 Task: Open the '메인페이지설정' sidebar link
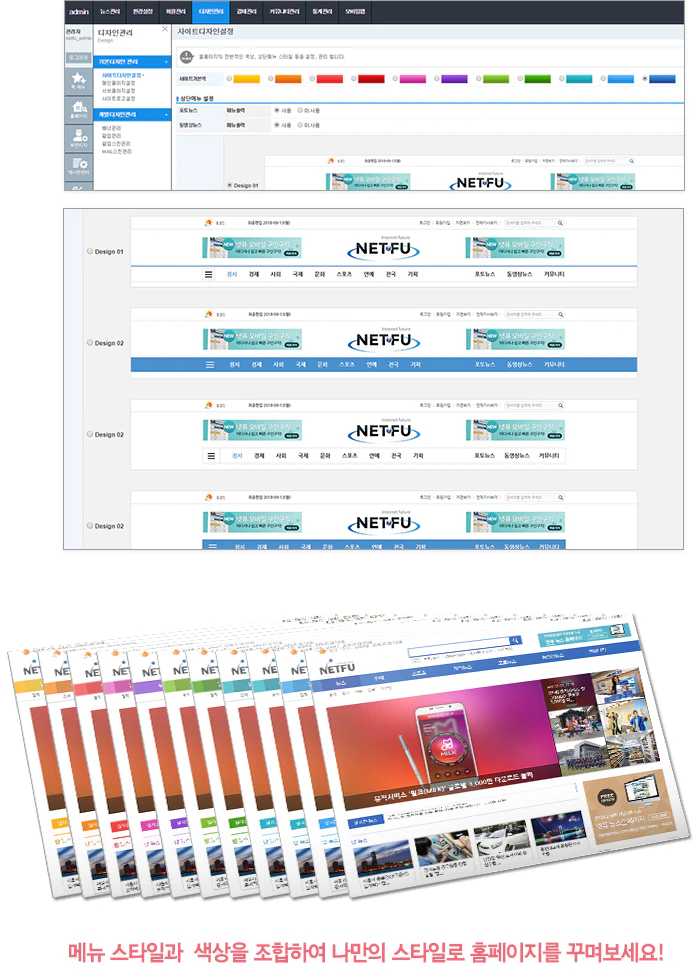tap(119, 82)
